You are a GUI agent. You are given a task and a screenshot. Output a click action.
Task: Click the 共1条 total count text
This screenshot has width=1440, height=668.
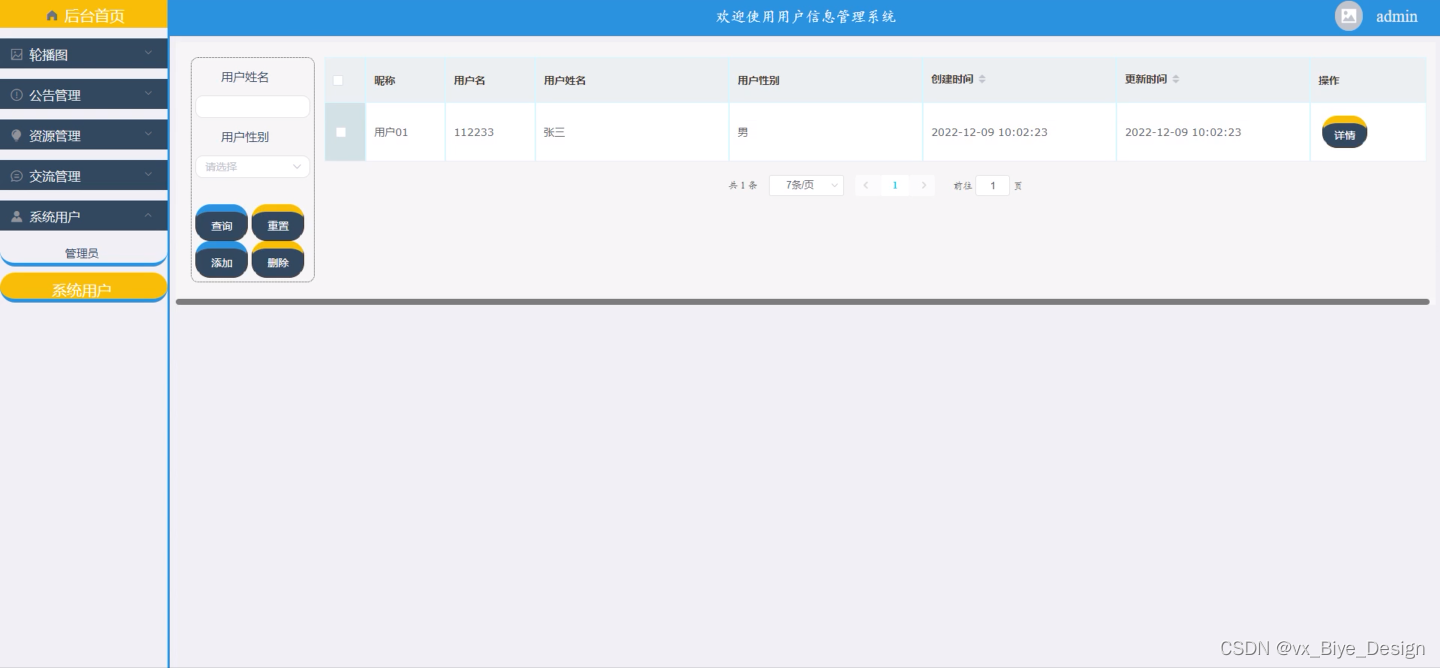pyautogui.click(x=743, y=186)
